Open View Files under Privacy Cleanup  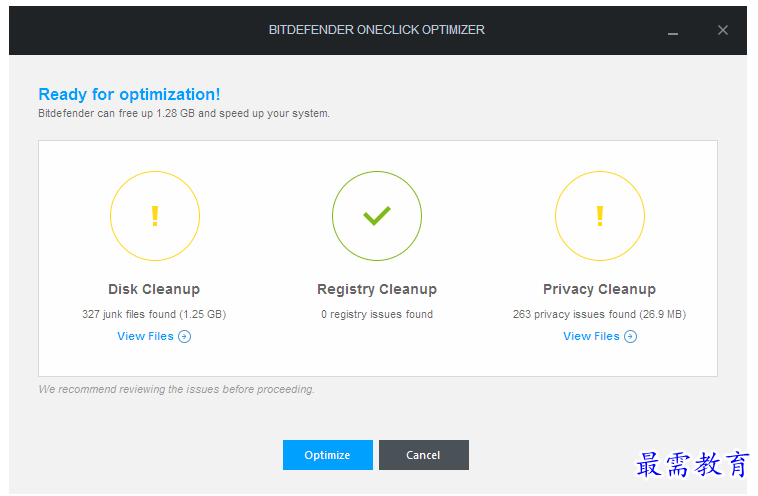click(x=600, y=336)
